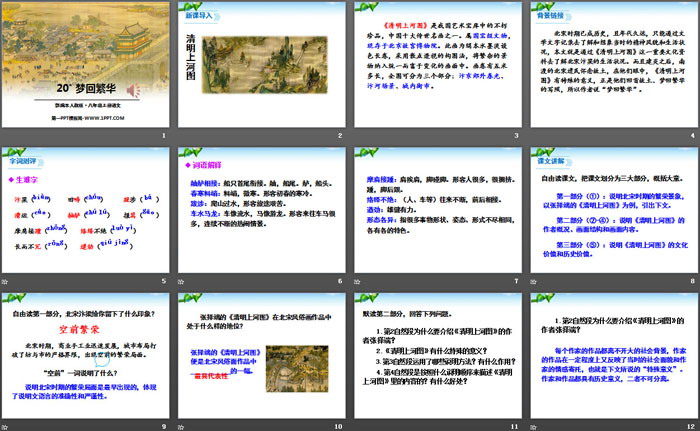Viewport: 700px width, 431px height.
Task: Select the slide 1 title thumbnail 梦回繁华
Action: tap(85, 65)
